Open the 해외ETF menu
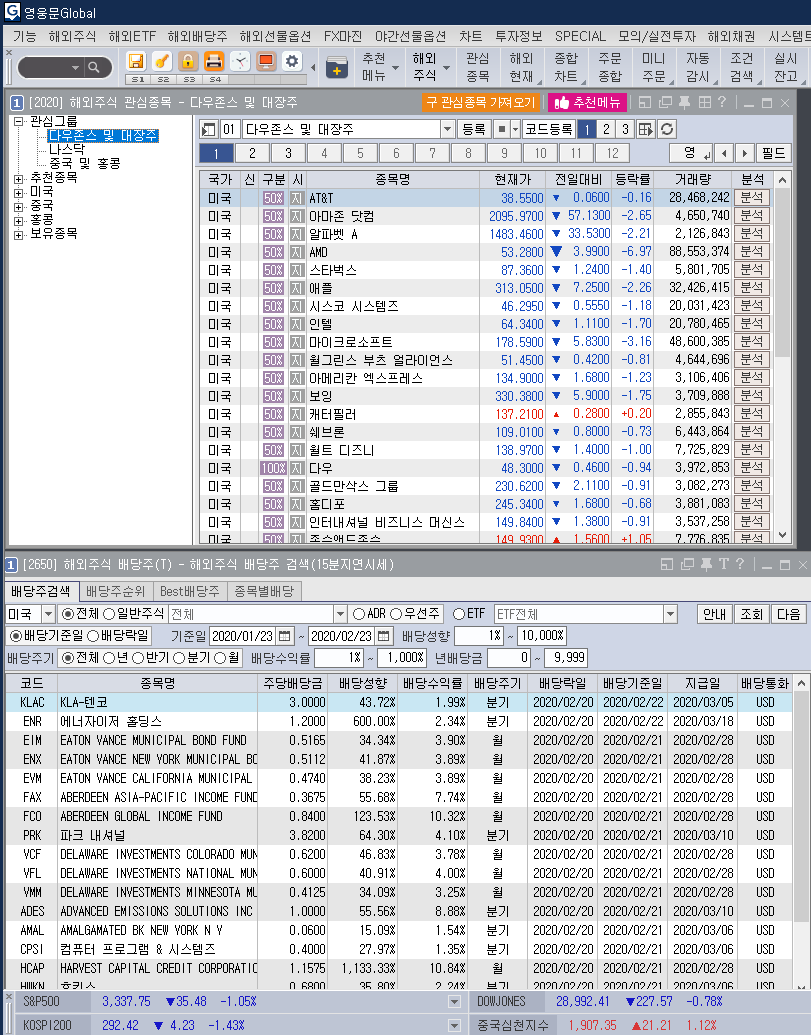Screen dimensions: 811x1035 tap(132, 36)
